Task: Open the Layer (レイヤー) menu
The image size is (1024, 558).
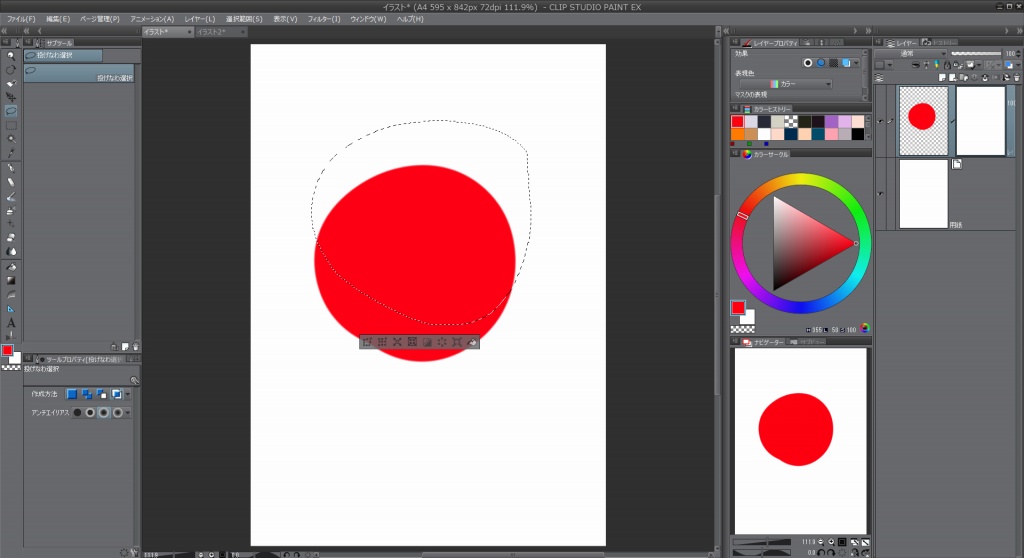Action: (199, 19)
